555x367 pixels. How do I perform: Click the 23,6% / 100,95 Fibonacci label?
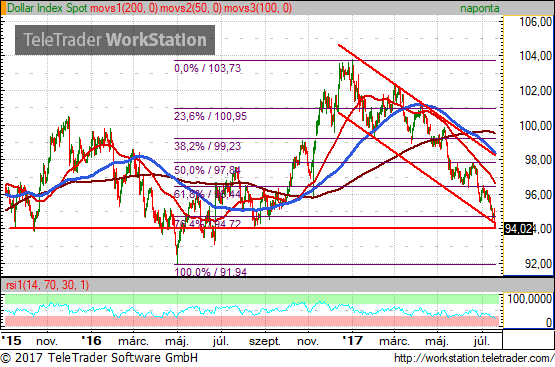(x=210, y=116)
